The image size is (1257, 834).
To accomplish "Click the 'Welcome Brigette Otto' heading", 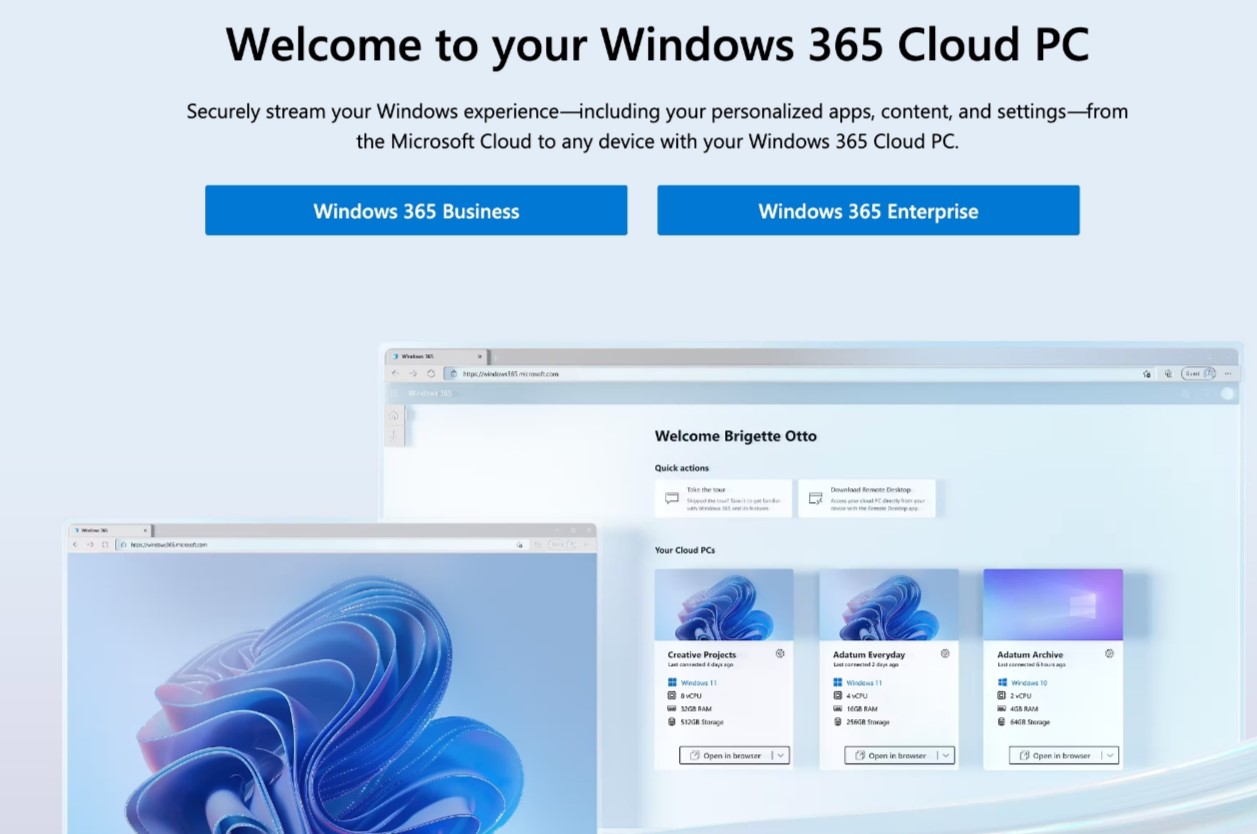I will [736, 436].
